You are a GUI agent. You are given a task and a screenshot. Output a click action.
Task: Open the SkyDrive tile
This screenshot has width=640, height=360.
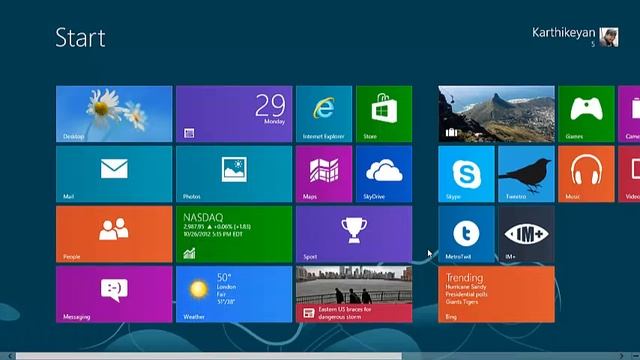(384, 174)
